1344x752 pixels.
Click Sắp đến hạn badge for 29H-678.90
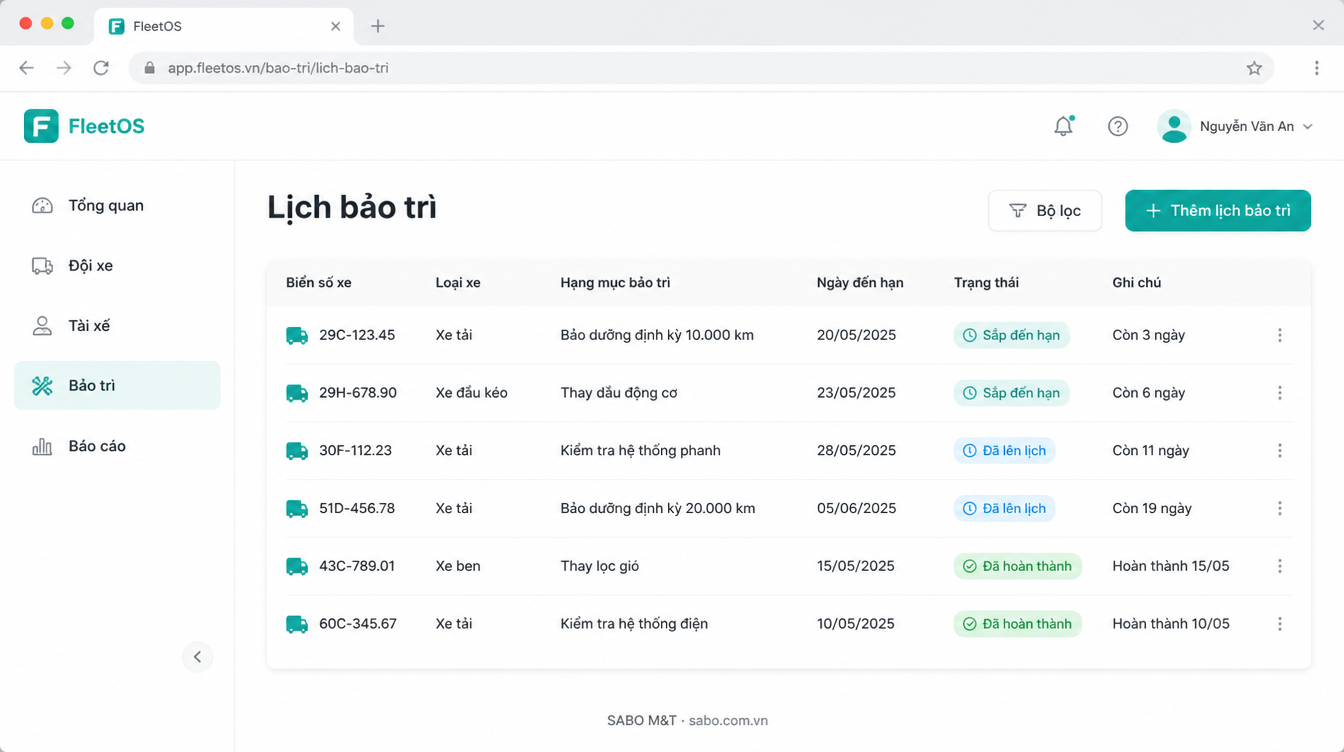click(x=1011, y=393)
